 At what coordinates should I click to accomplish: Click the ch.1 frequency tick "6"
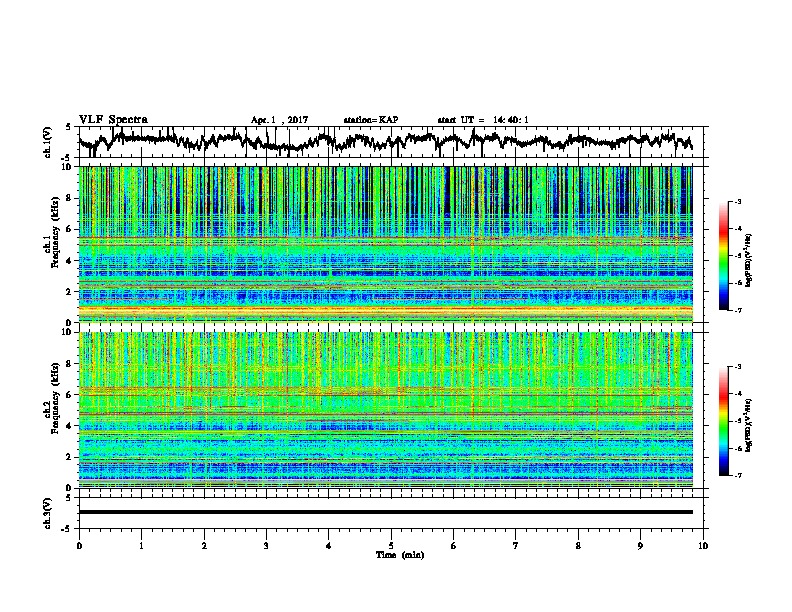pyautogui.click(x=71, y=230)
